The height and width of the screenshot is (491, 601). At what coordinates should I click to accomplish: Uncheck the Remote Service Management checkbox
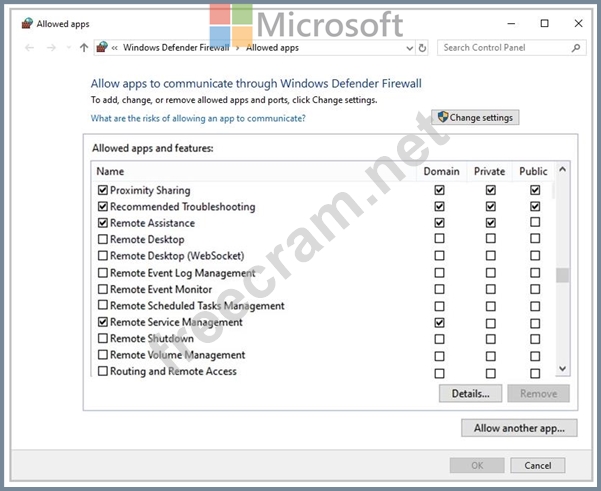point(103,323)
